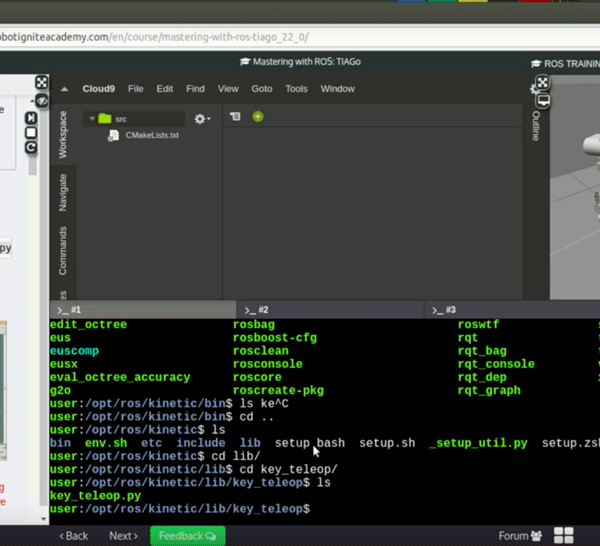Click 'rqt_graph' in terminal listing
600x546 pixels.
click(489, 390)
